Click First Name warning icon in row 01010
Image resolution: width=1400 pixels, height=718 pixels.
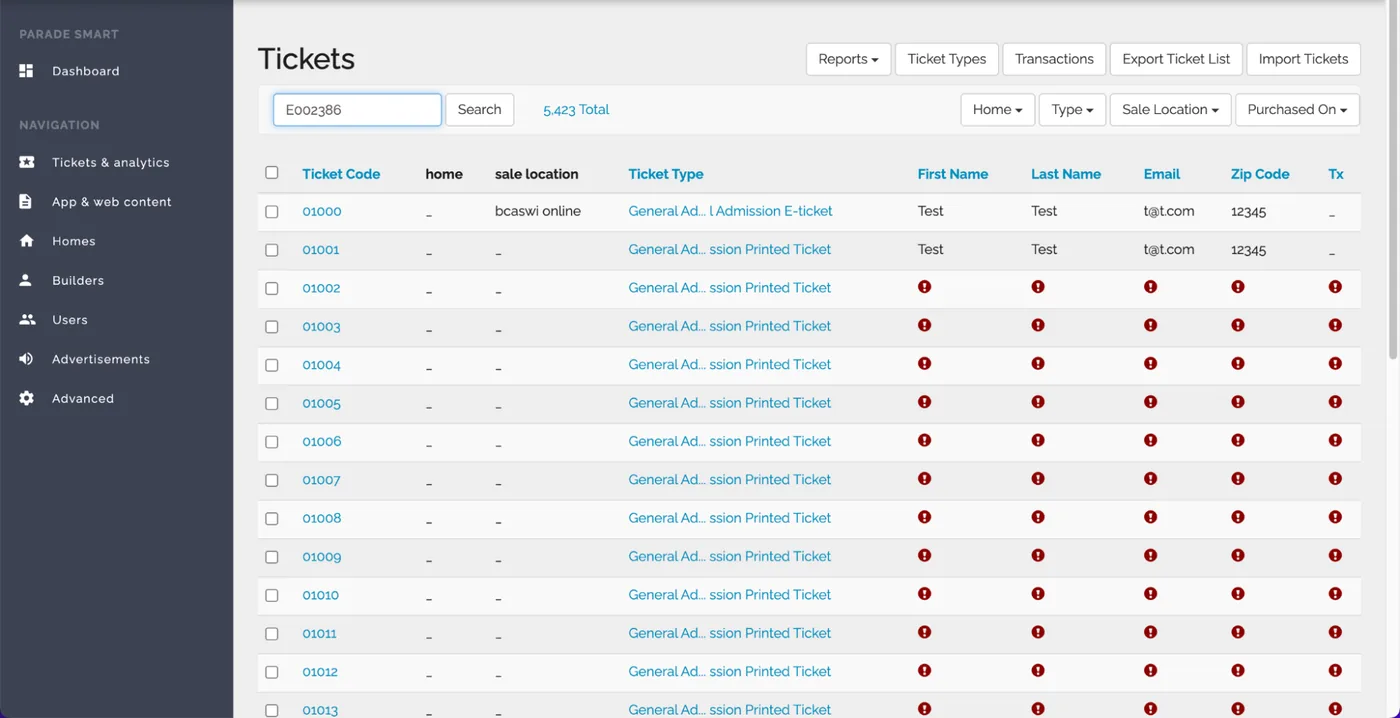[x=924, y=594]
